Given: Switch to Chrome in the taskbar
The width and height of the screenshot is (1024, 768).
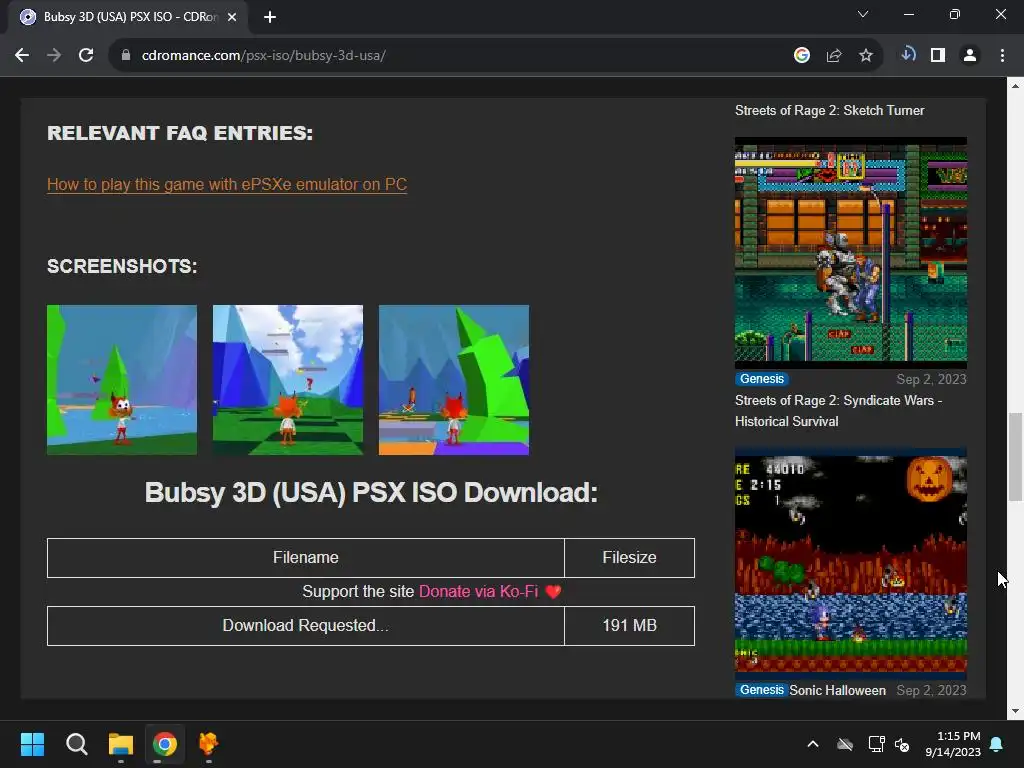Looking at the screenshot, I should pos(165,744).
